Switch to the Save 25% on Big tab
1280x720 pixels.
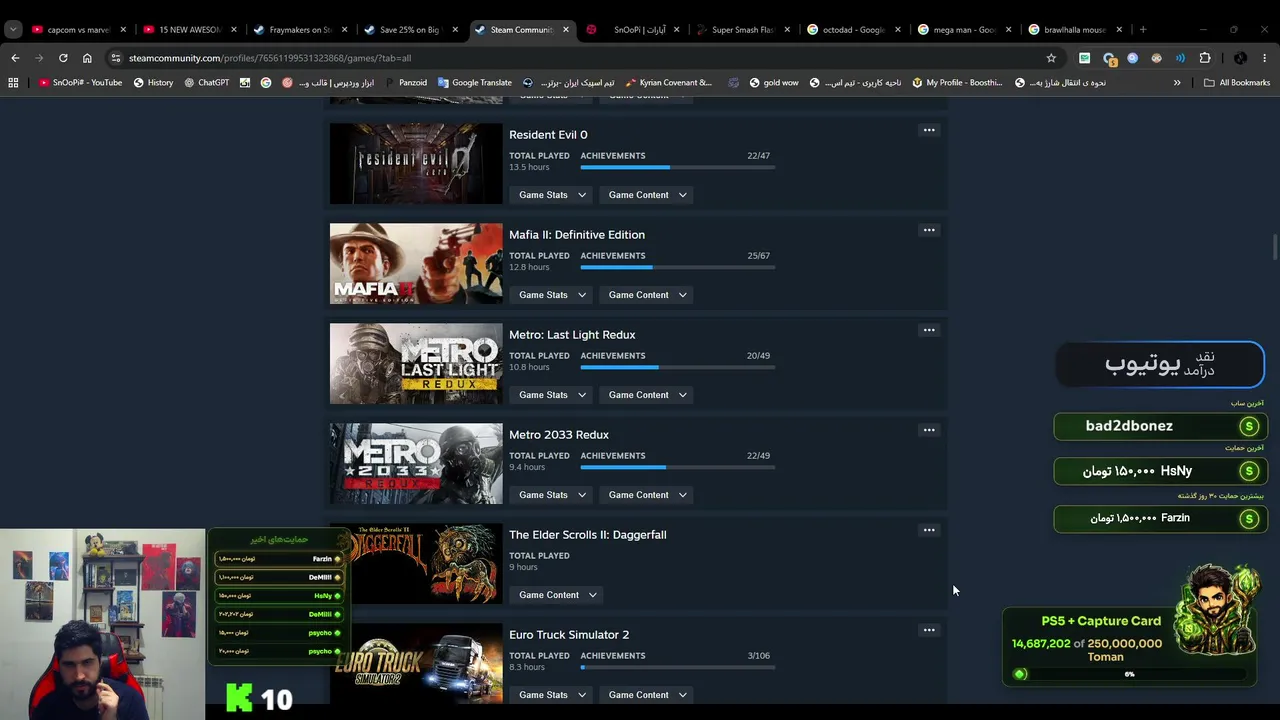411,30
